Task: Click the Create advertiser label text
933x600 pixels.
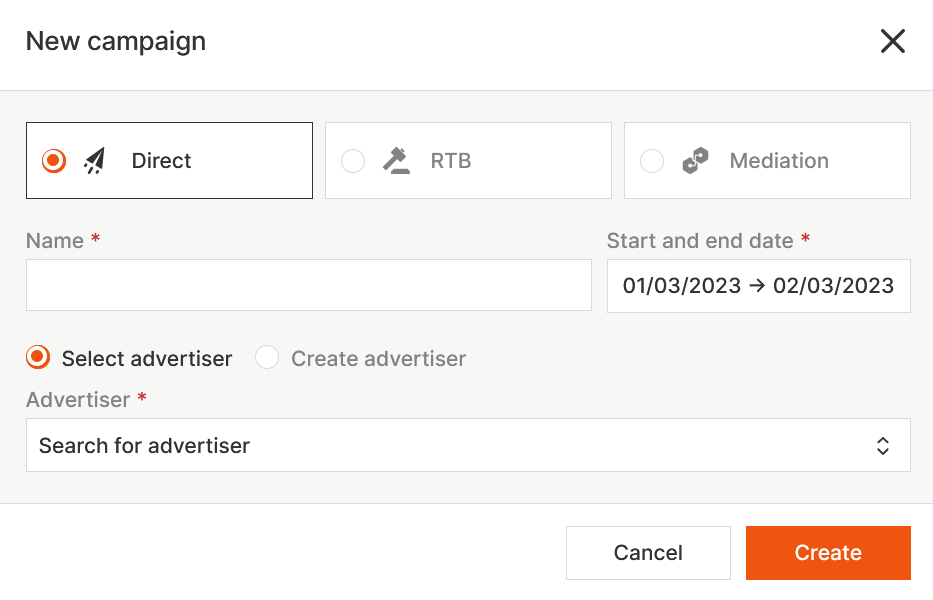Action: [378, 358]
